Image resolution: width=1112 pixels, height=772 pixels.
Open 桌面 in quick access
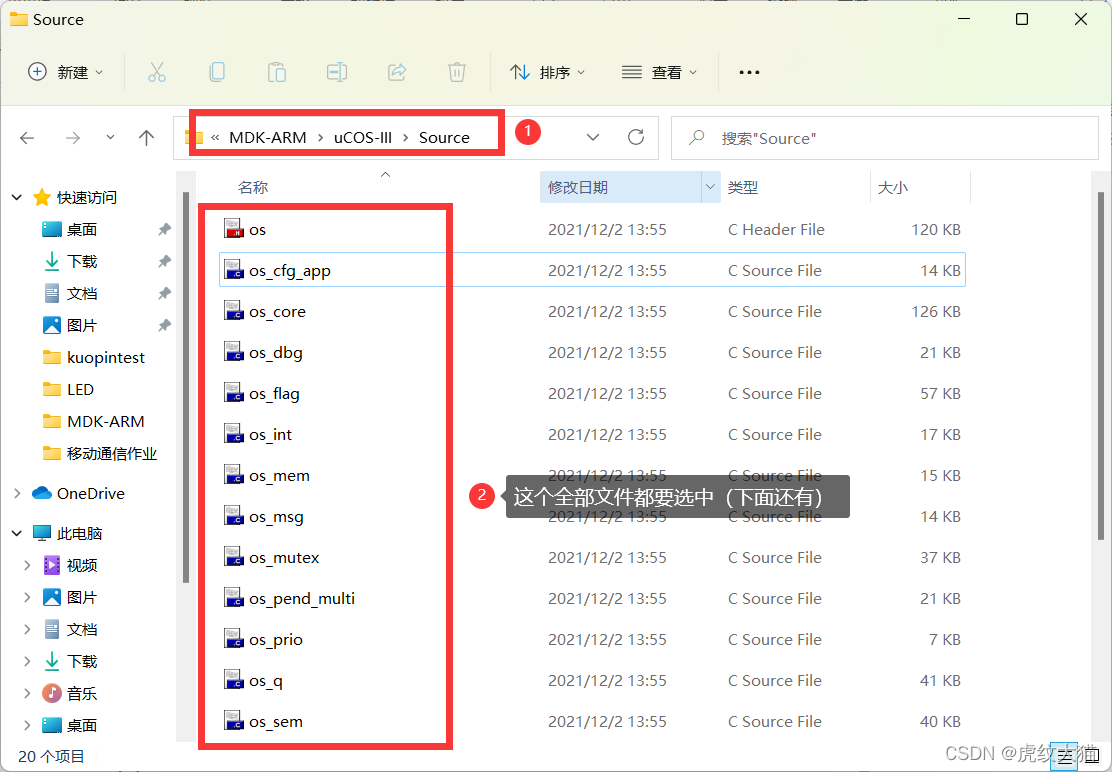(x=82, y=229)
